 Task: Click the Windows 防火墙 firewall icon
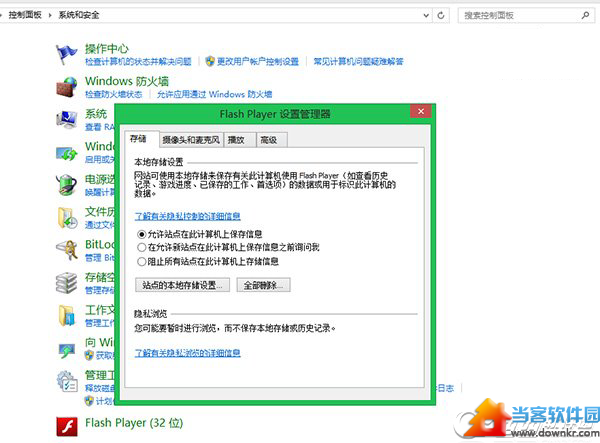coord(67,87)
